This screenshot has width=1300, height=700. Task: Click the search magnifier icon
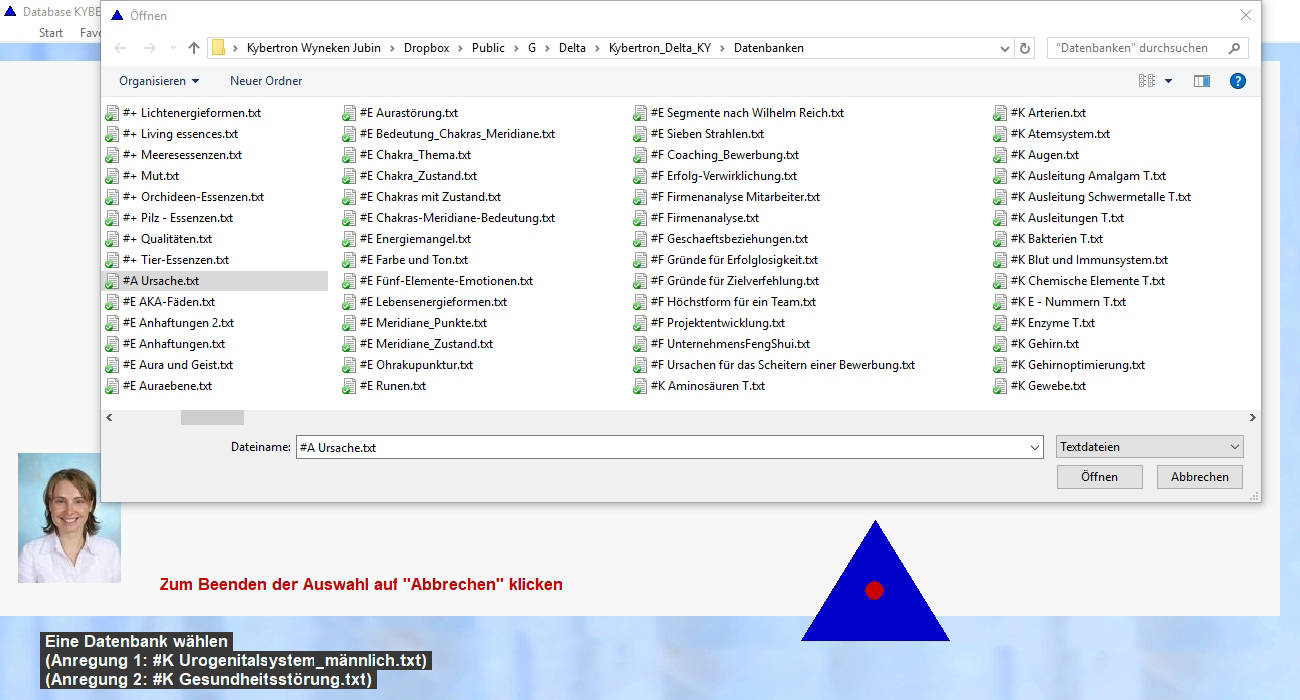[x=1235, y=48]
